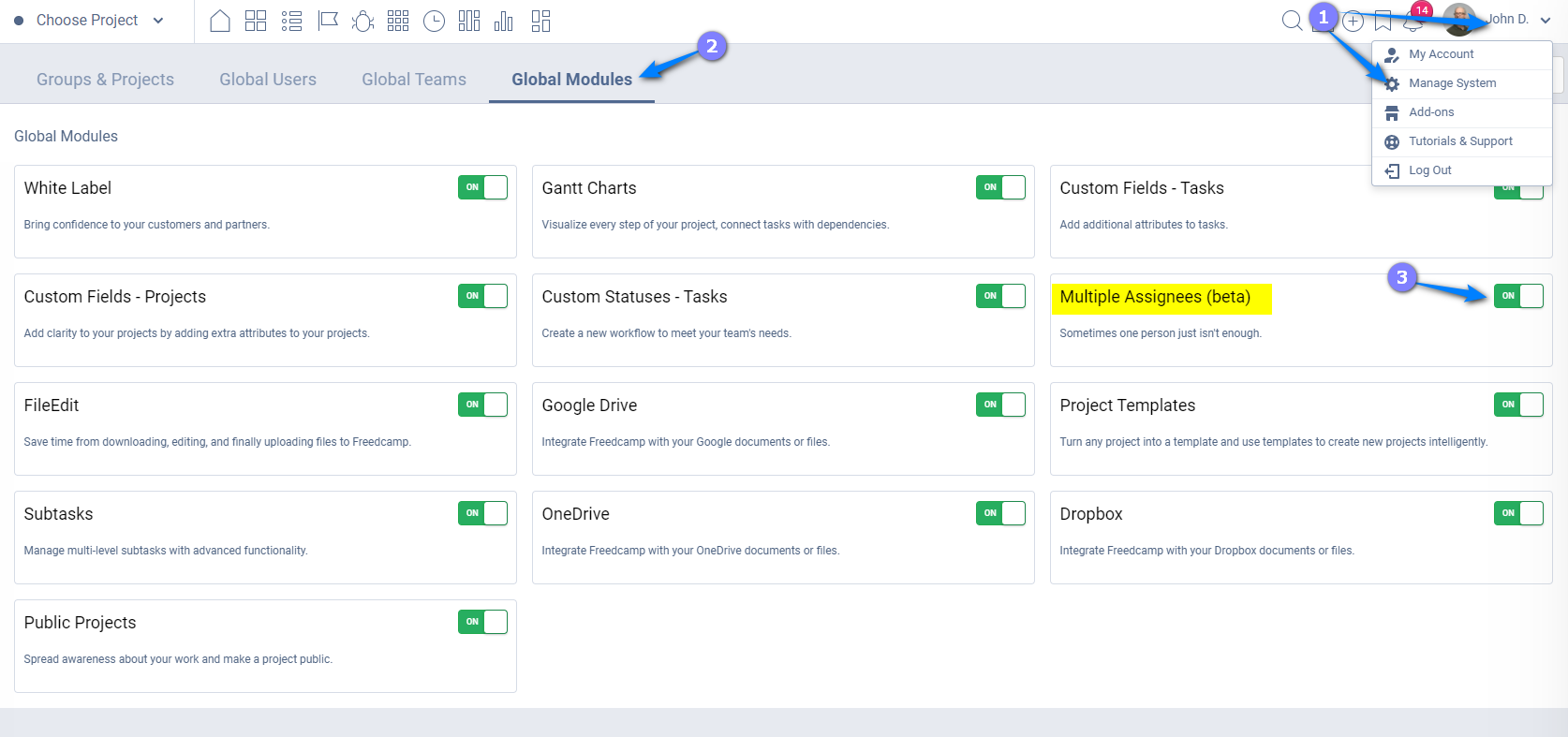
Task: Click Log Out in the menu
Action: (1429, 170)
